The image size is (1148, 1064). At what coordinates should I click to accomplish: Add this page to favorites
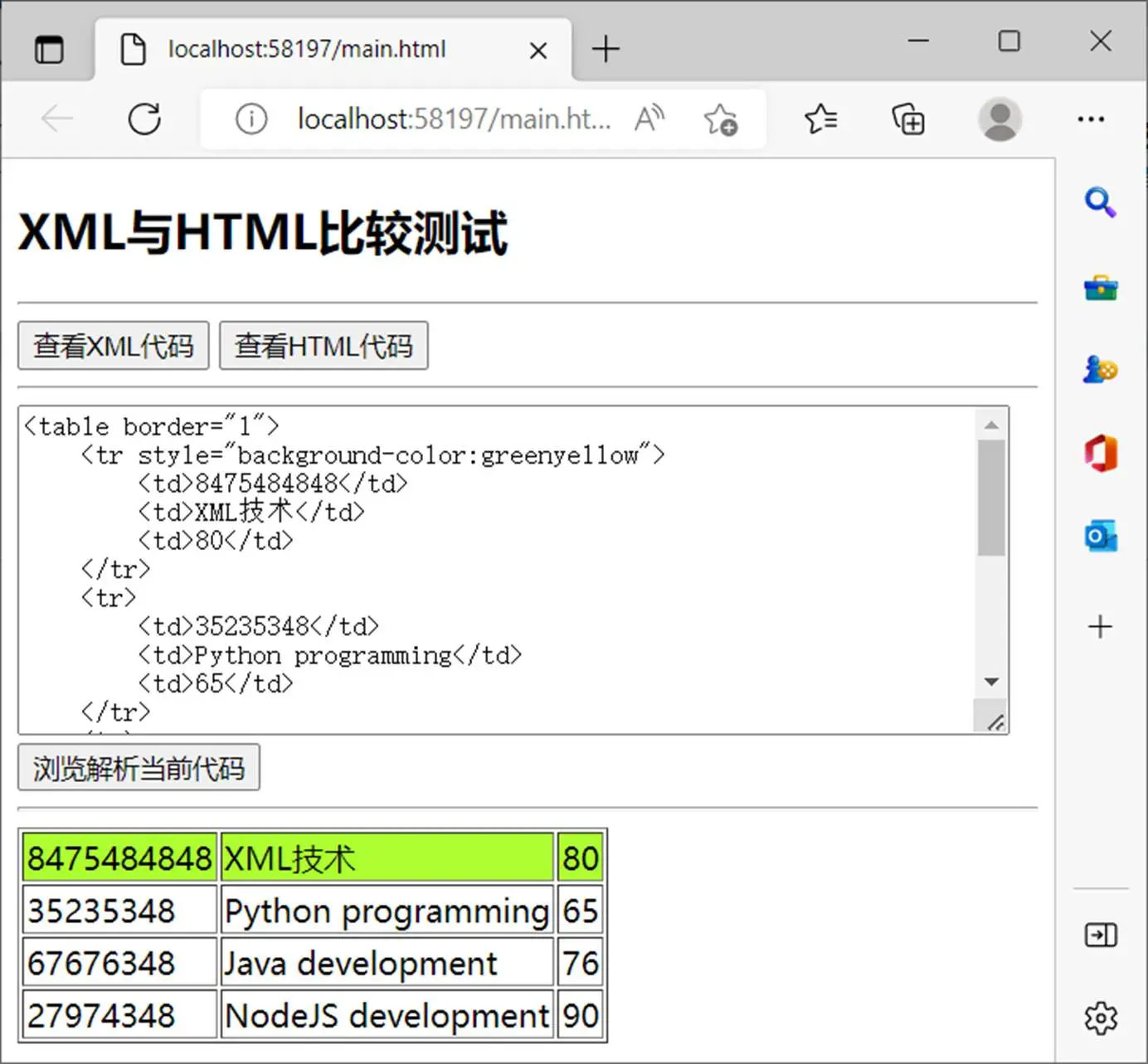(x=720, y=119)
